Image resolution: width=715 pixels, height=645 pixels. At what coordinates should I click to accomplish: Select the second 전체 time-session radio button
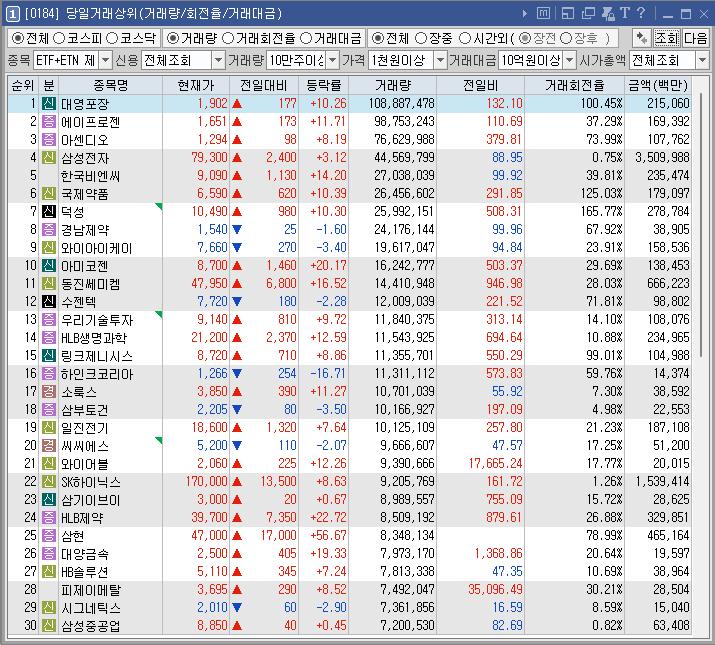click(378, 38)
